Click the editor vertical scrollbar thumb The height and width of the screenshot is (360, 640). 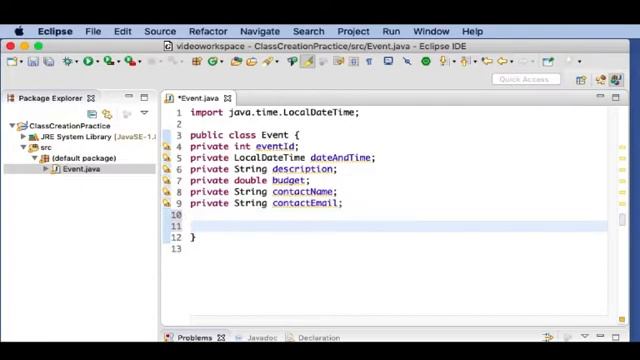coord(622,220)
